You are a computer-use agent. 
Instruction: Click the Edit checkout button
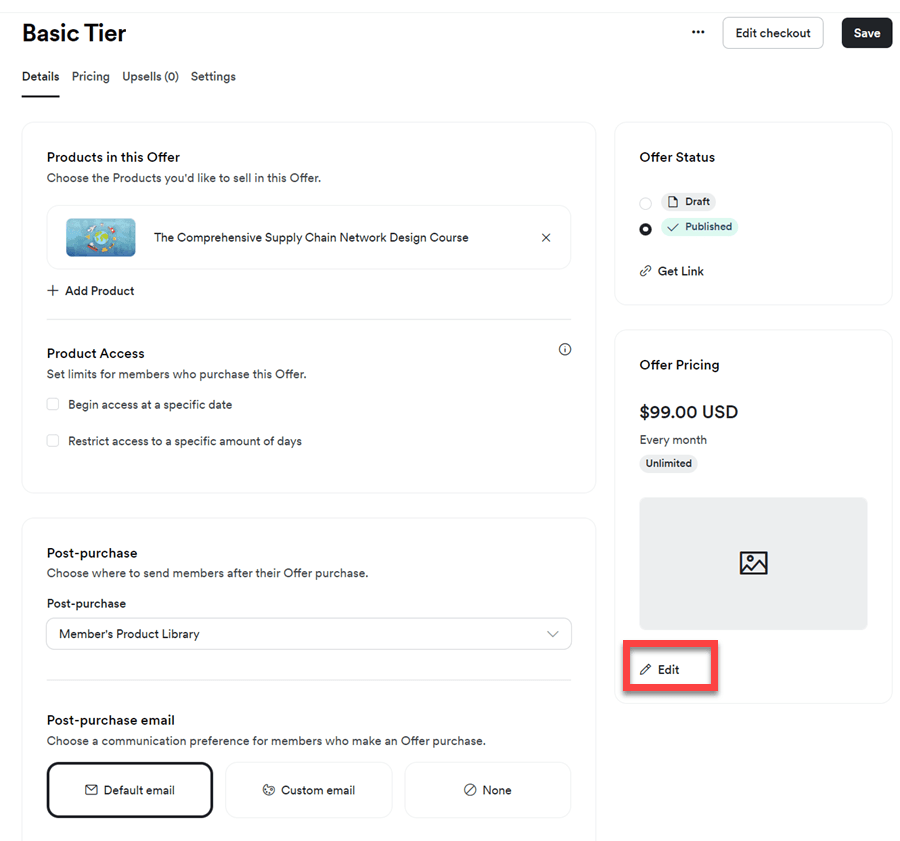tap(772, 33)
